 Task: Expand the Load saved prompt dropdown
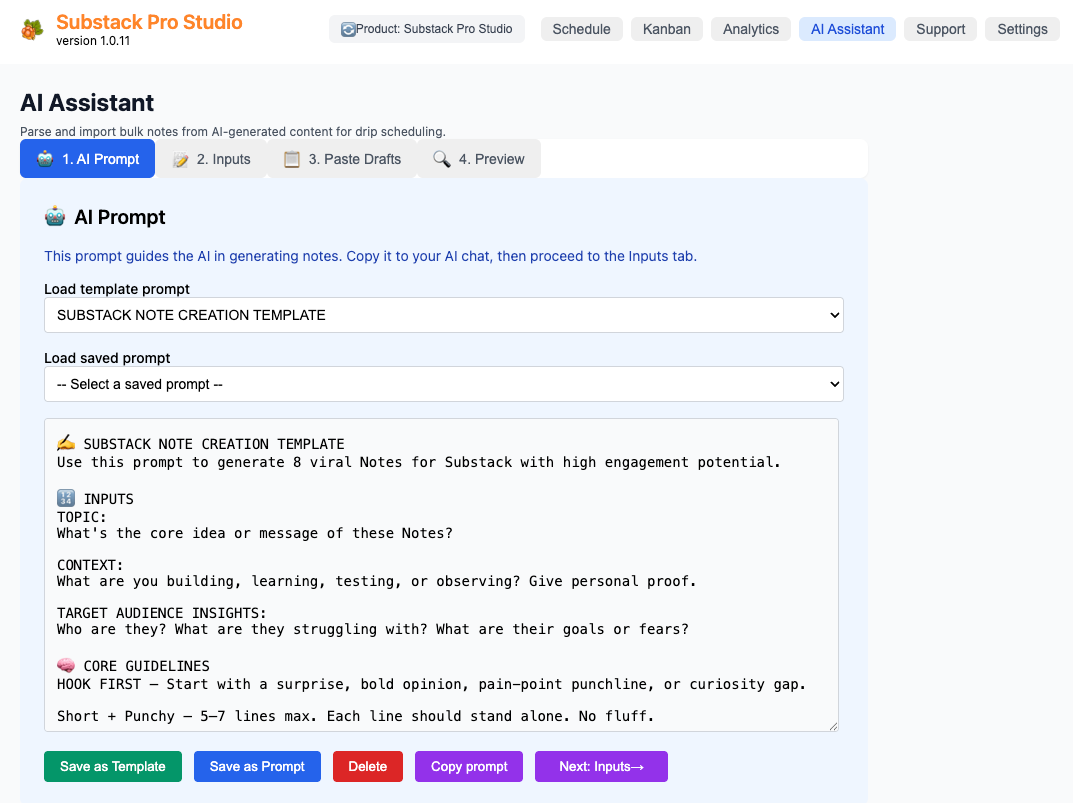pyautogui.click(x=443, y=384)
